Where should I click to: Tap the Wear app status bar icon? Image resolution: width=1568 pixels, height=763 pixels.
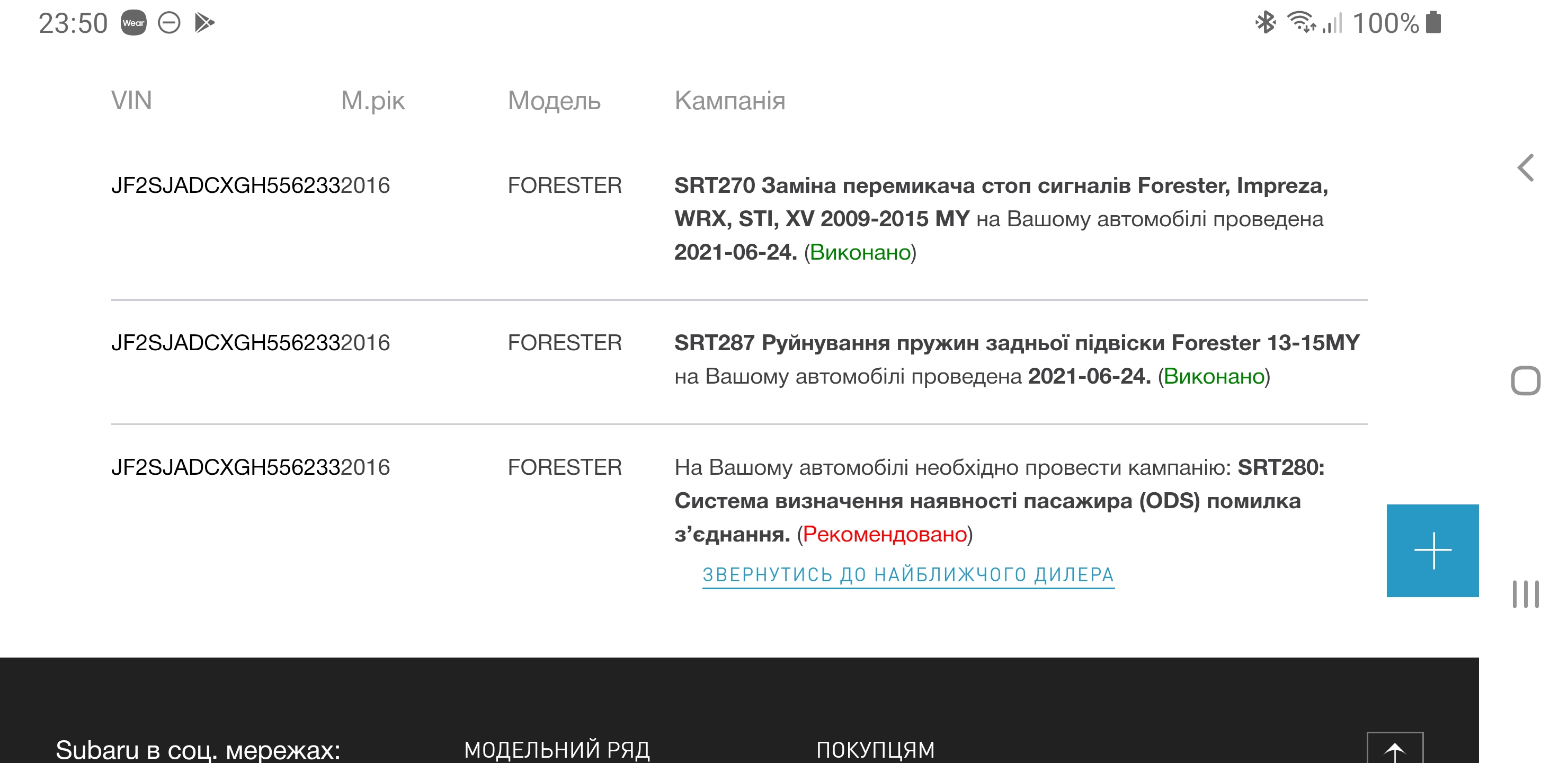pos(133,23)
